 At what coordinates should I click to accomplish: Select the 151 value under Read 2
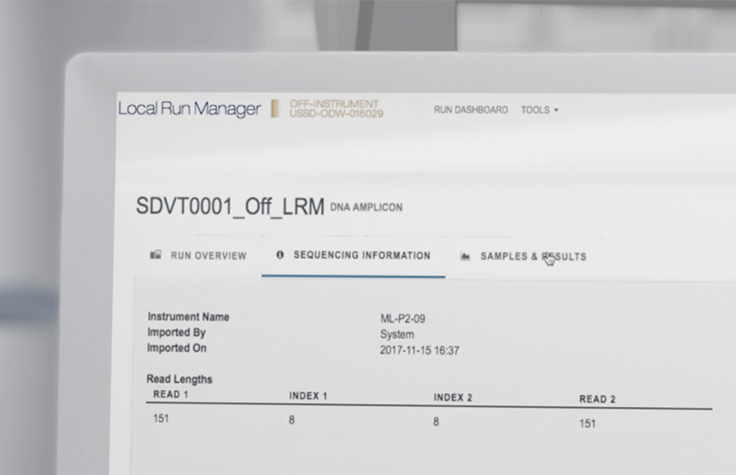click(x=588, y=424)
